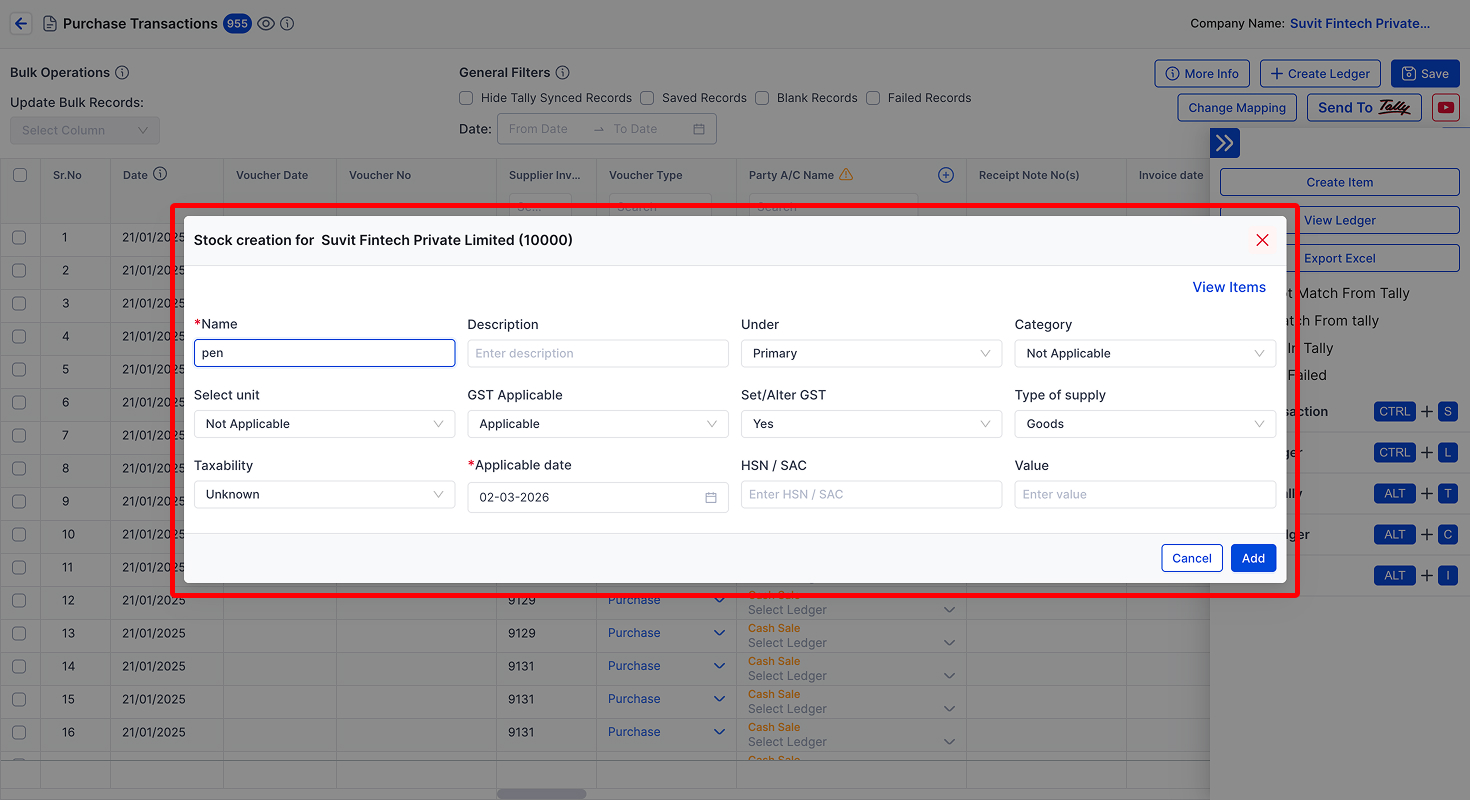
Task: Click the Send To Tally button
Action: click(1364, 107)
